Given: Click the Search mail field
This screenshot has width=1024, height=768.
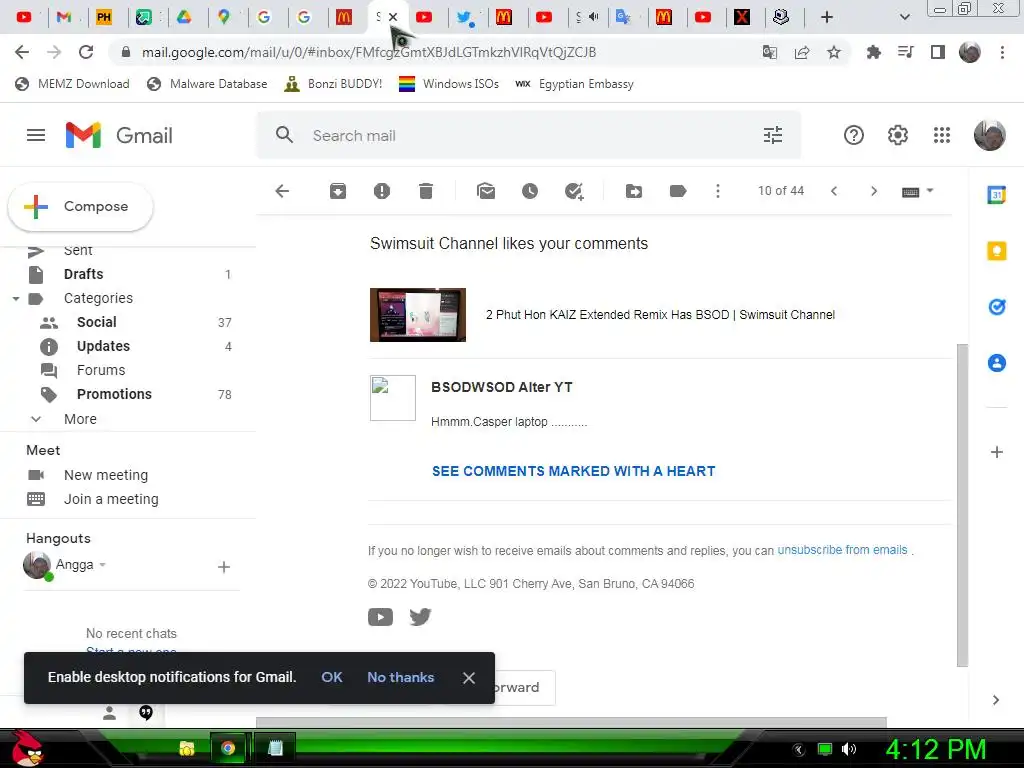Looking at the screenshot, I should click(529, 135).
